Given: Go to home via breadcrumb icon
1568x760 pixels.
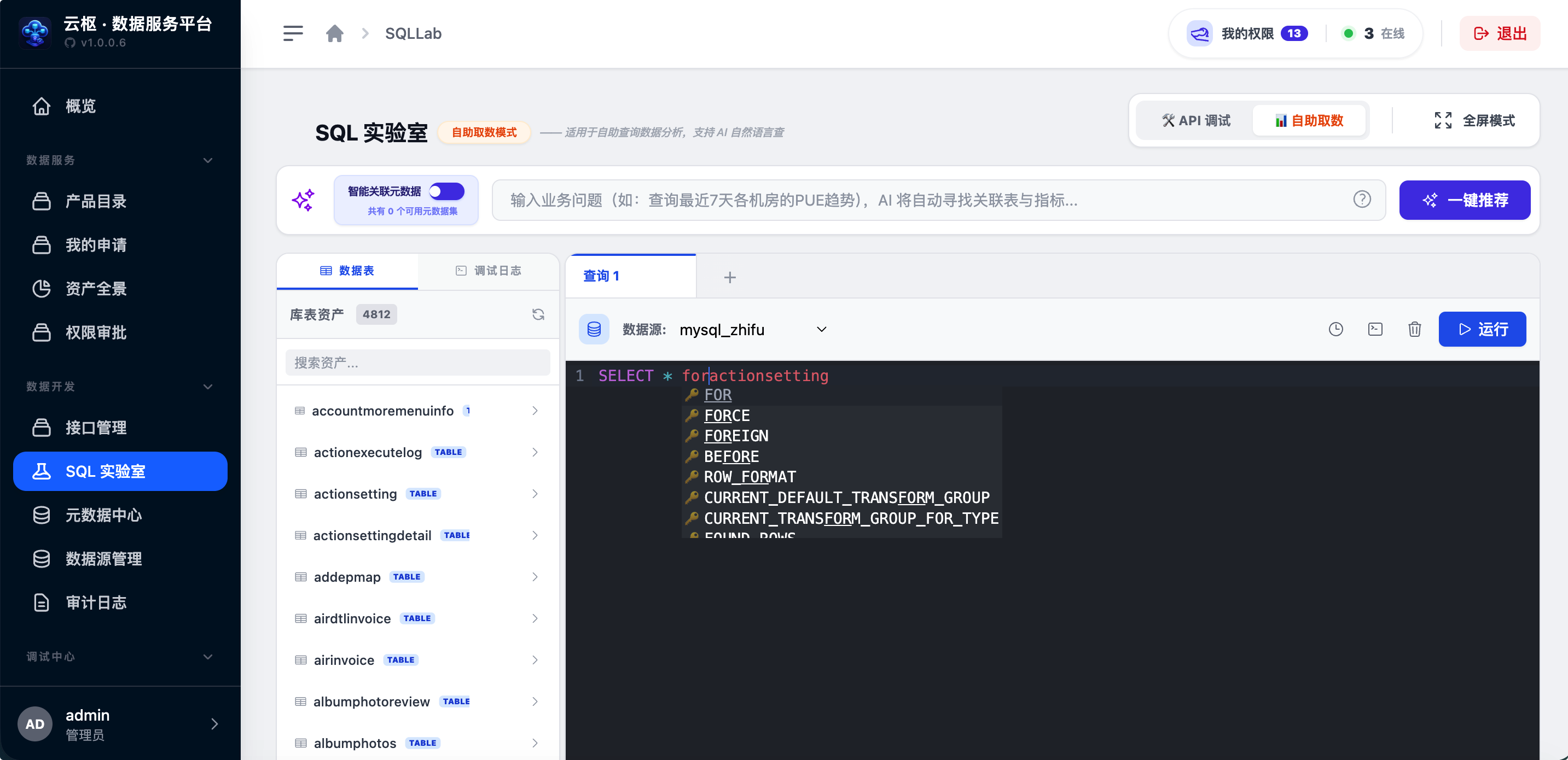Looking at the screenshot, I should pyautogui.click(x=335, y=33).
